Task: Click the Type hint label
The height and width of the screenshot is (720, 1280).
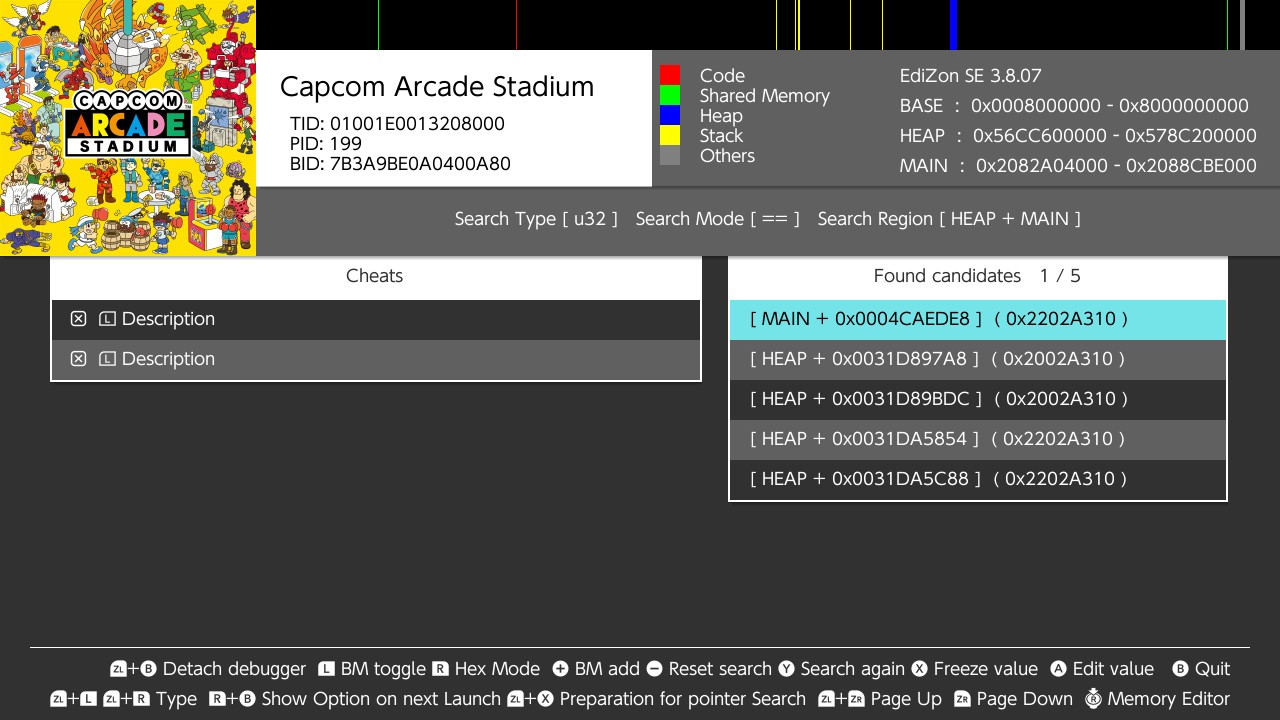Action: tap(177, 699)
